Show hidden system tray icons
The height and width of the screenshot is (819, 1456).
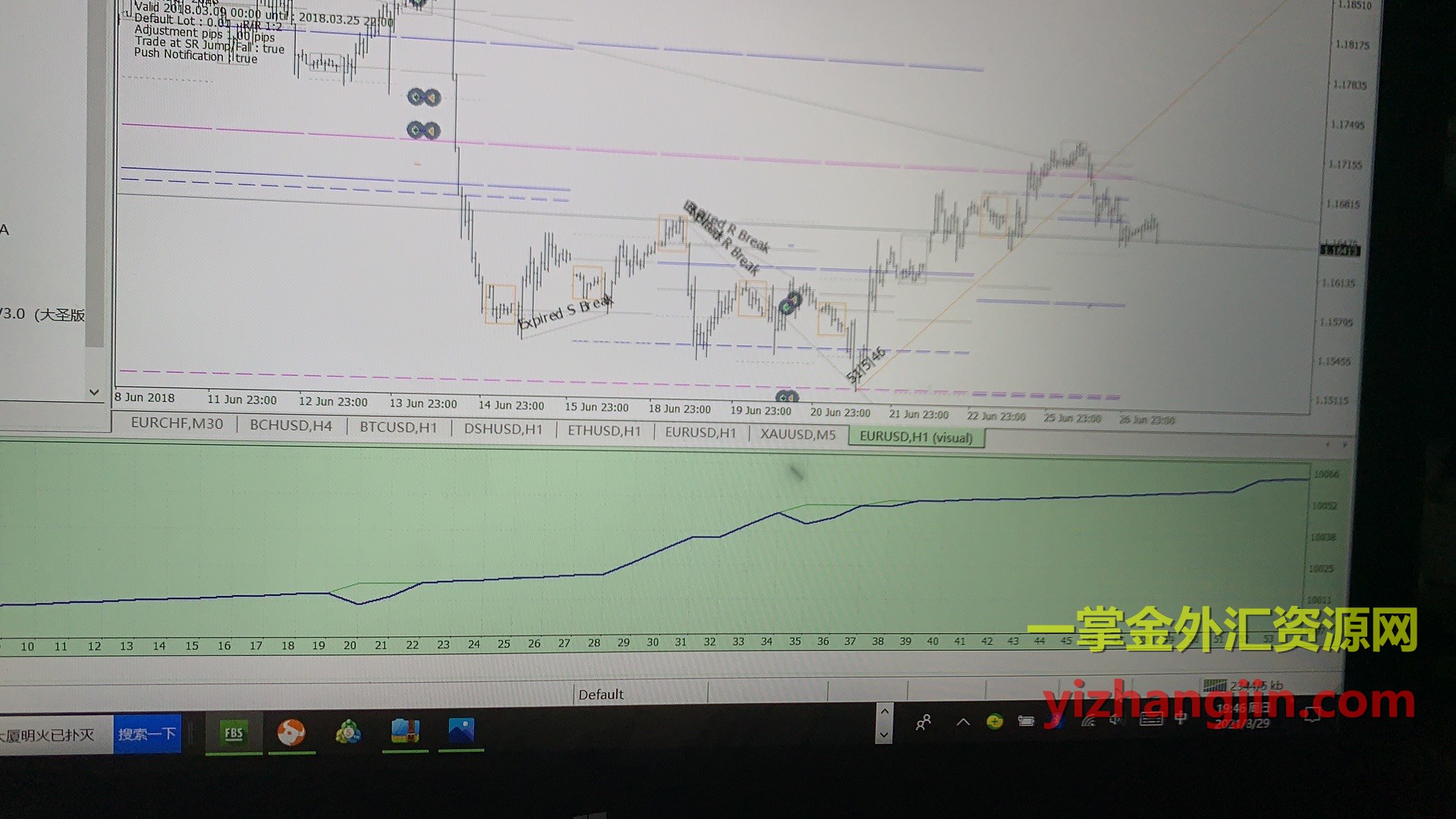963,722
